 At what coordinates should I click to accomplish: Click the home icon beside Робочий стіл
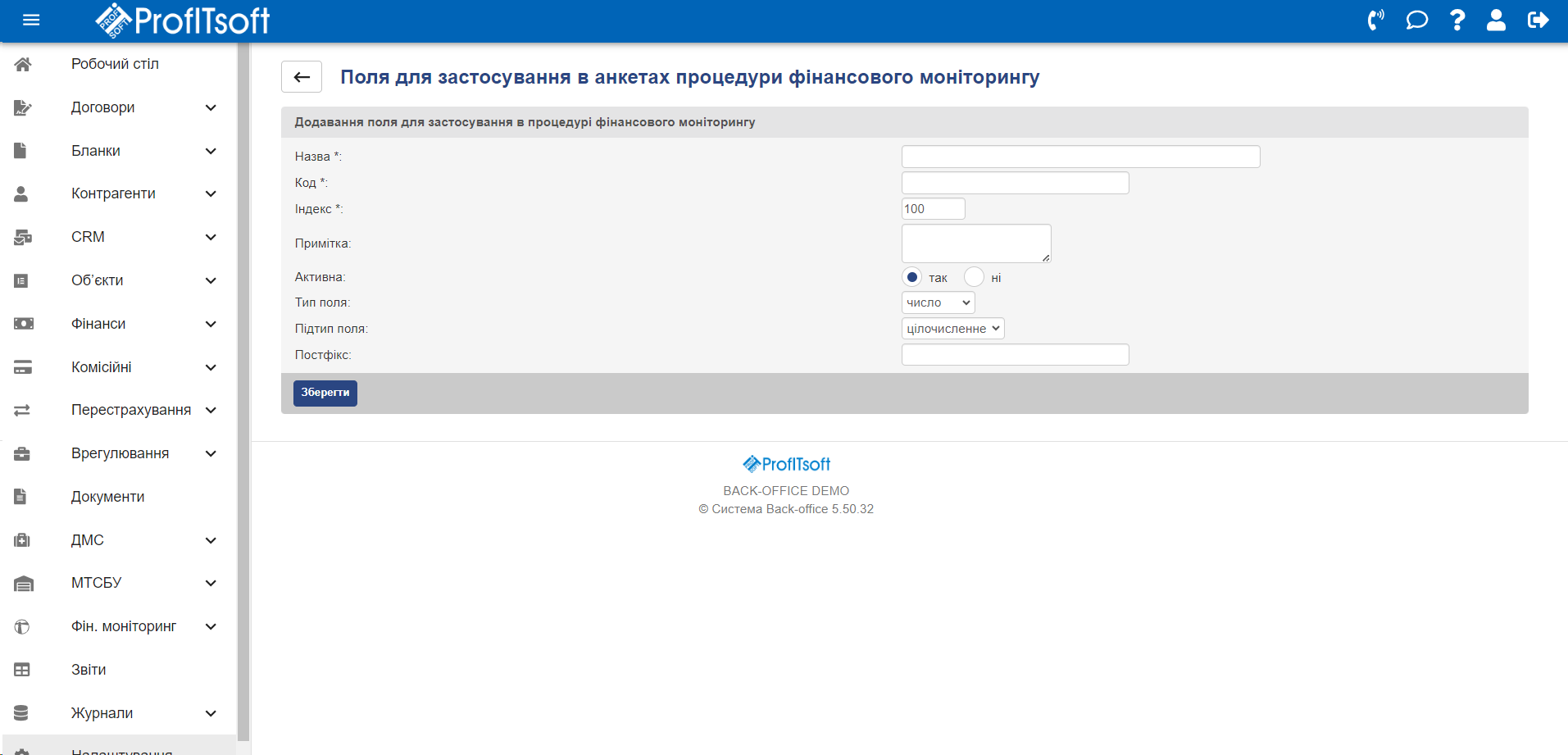coord(23,64)
